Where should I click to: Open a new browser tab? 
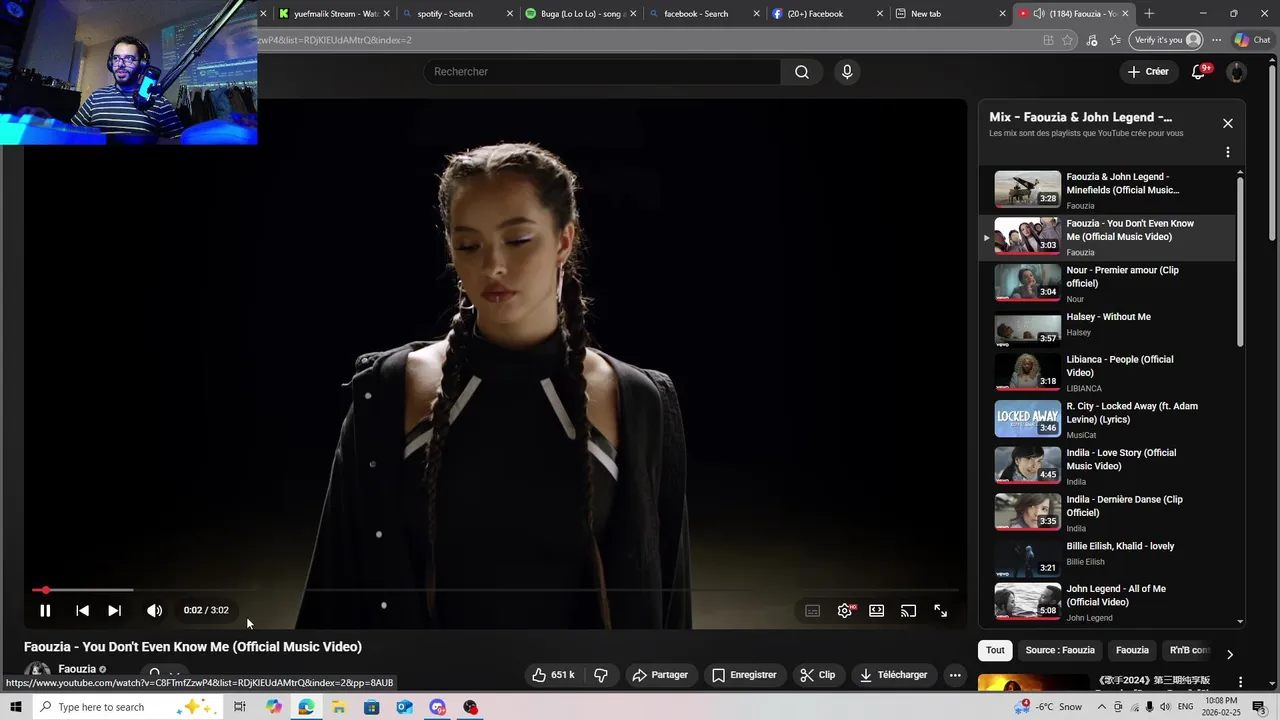[1149, 14]
